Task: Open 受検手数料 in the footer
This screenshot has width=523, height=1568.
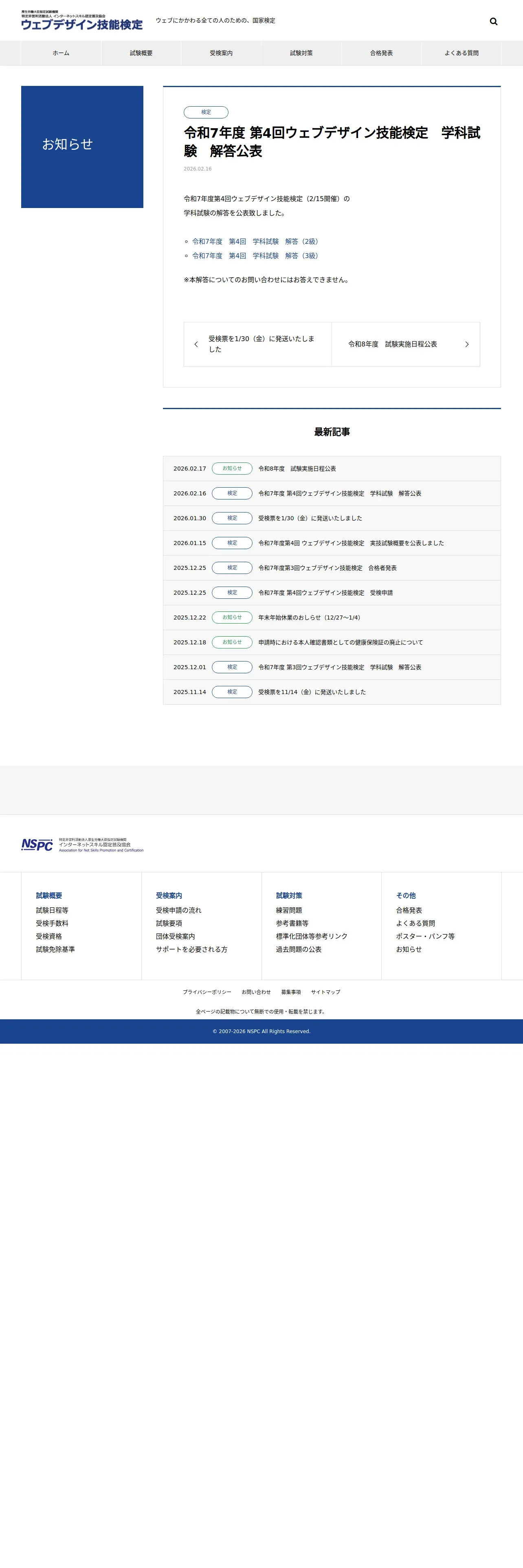Action: (52, 923)
